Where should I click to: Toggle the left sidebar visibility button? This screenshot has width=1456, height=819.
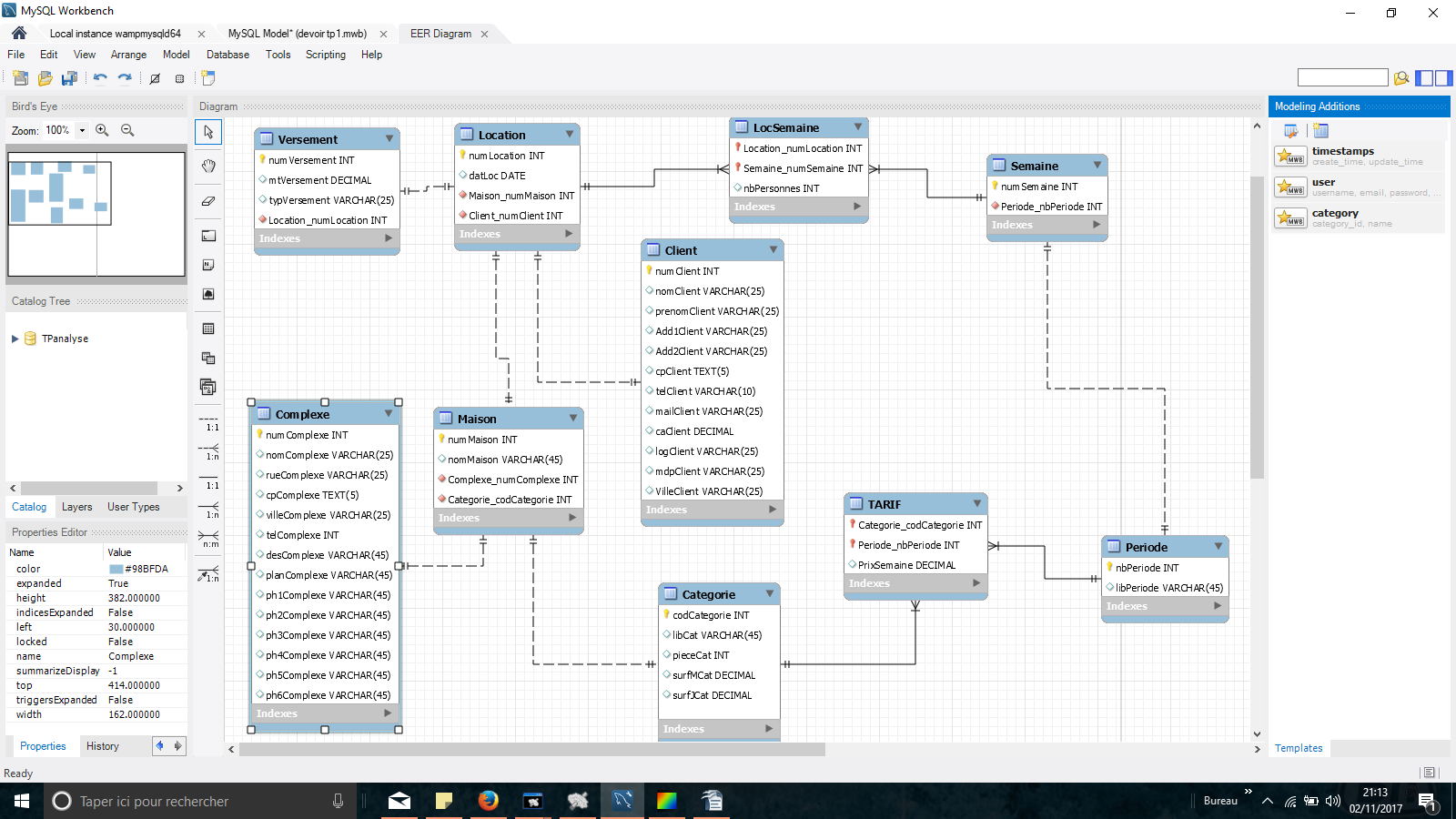click(1424, 78)
